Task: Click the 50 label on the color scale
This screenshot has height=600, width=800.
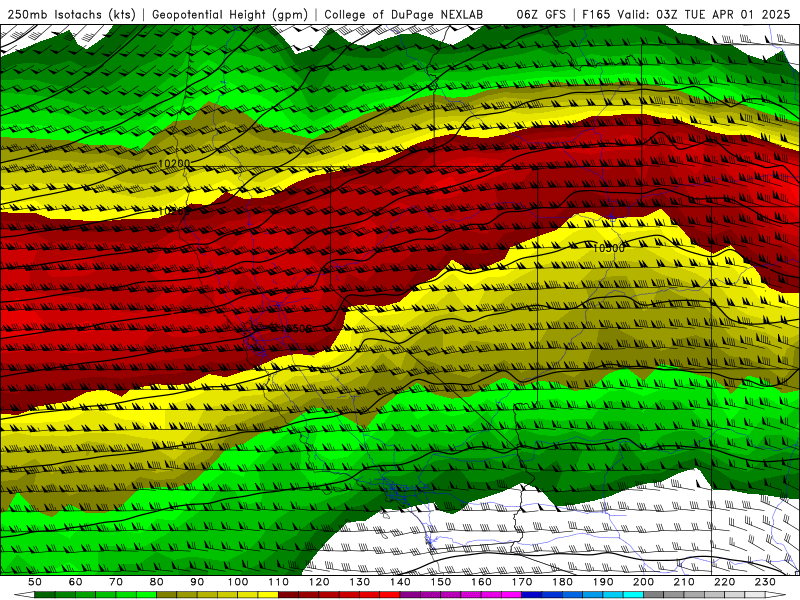Action: (35, 582)
